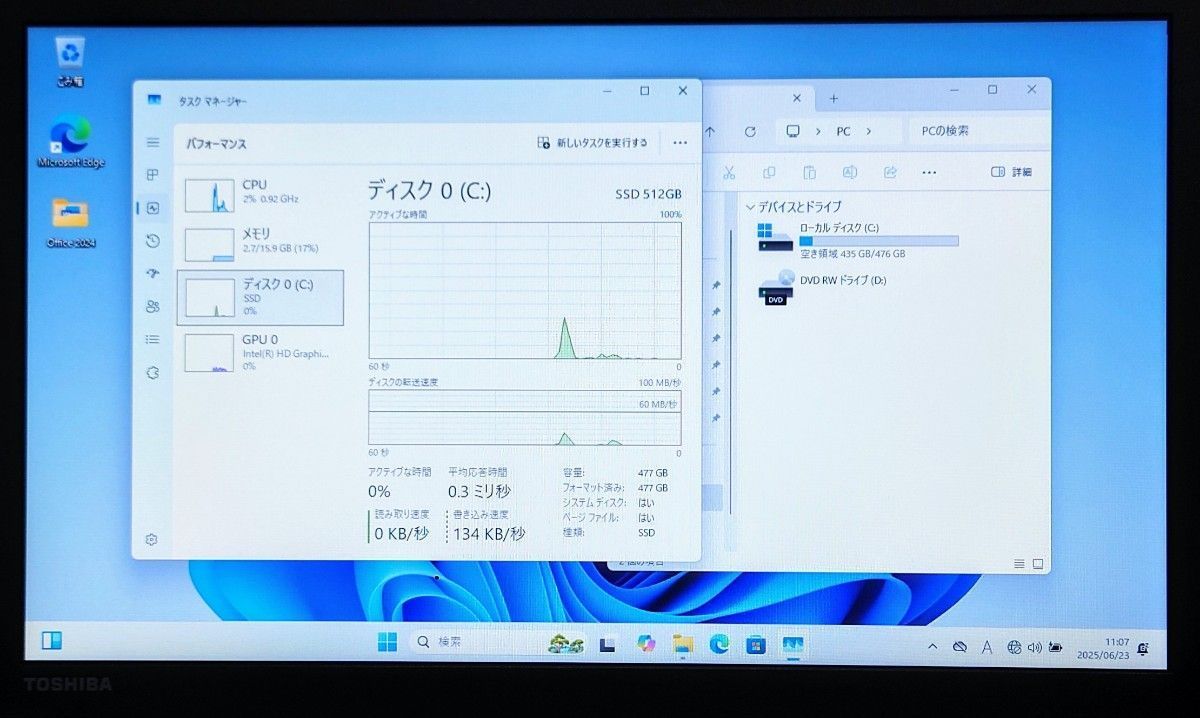The height and width of the screenshot is (718, 1200).
Task: Open App history via the clock icon
Action: click(152, 241)
